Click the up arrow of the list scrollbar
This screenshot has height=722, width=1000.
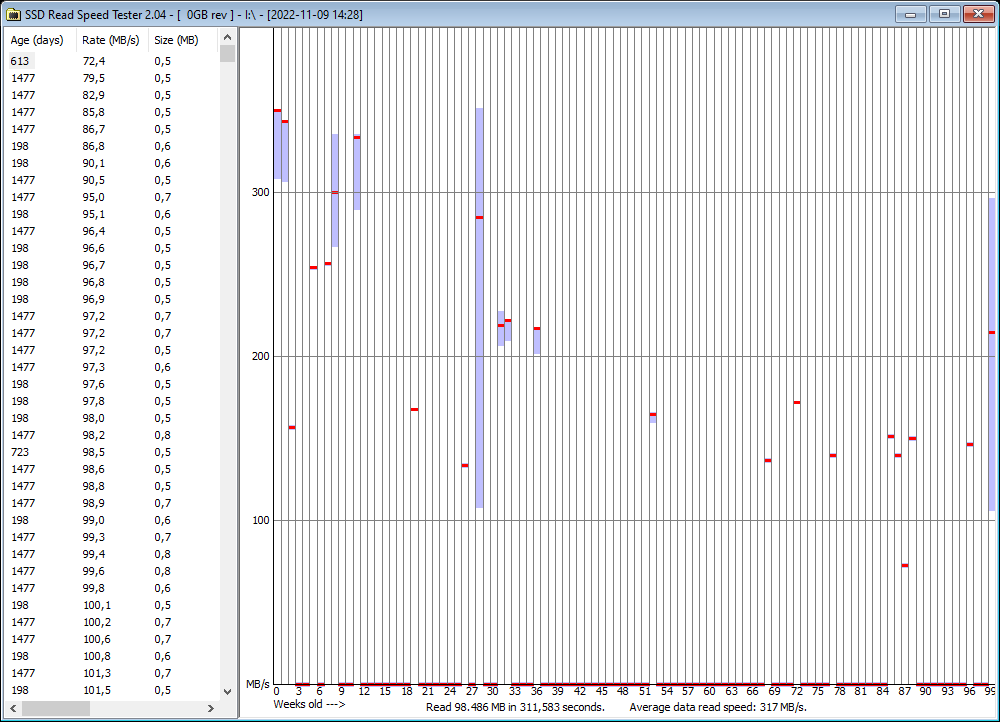click(227, 36)
